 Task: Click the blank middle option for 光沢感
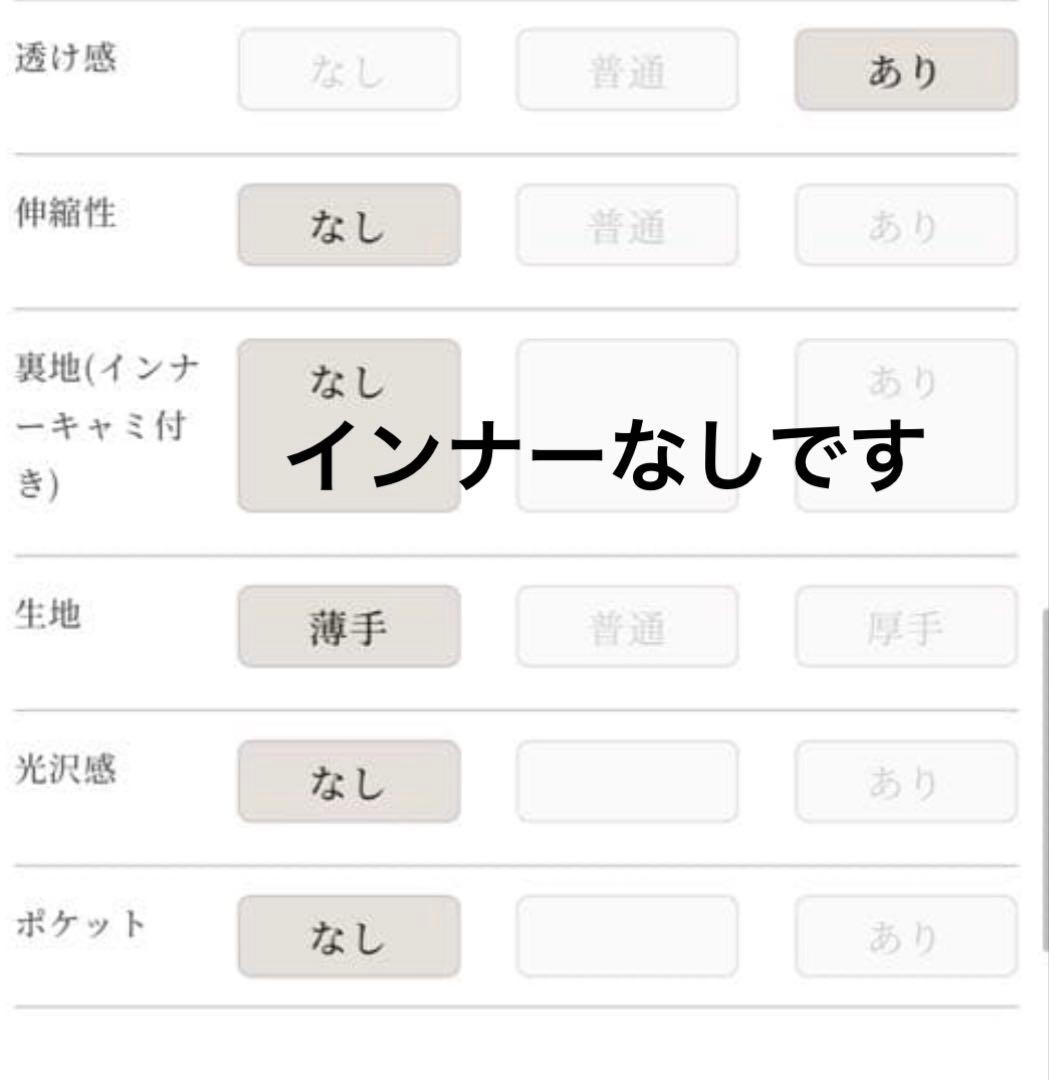tap(627, 782)
